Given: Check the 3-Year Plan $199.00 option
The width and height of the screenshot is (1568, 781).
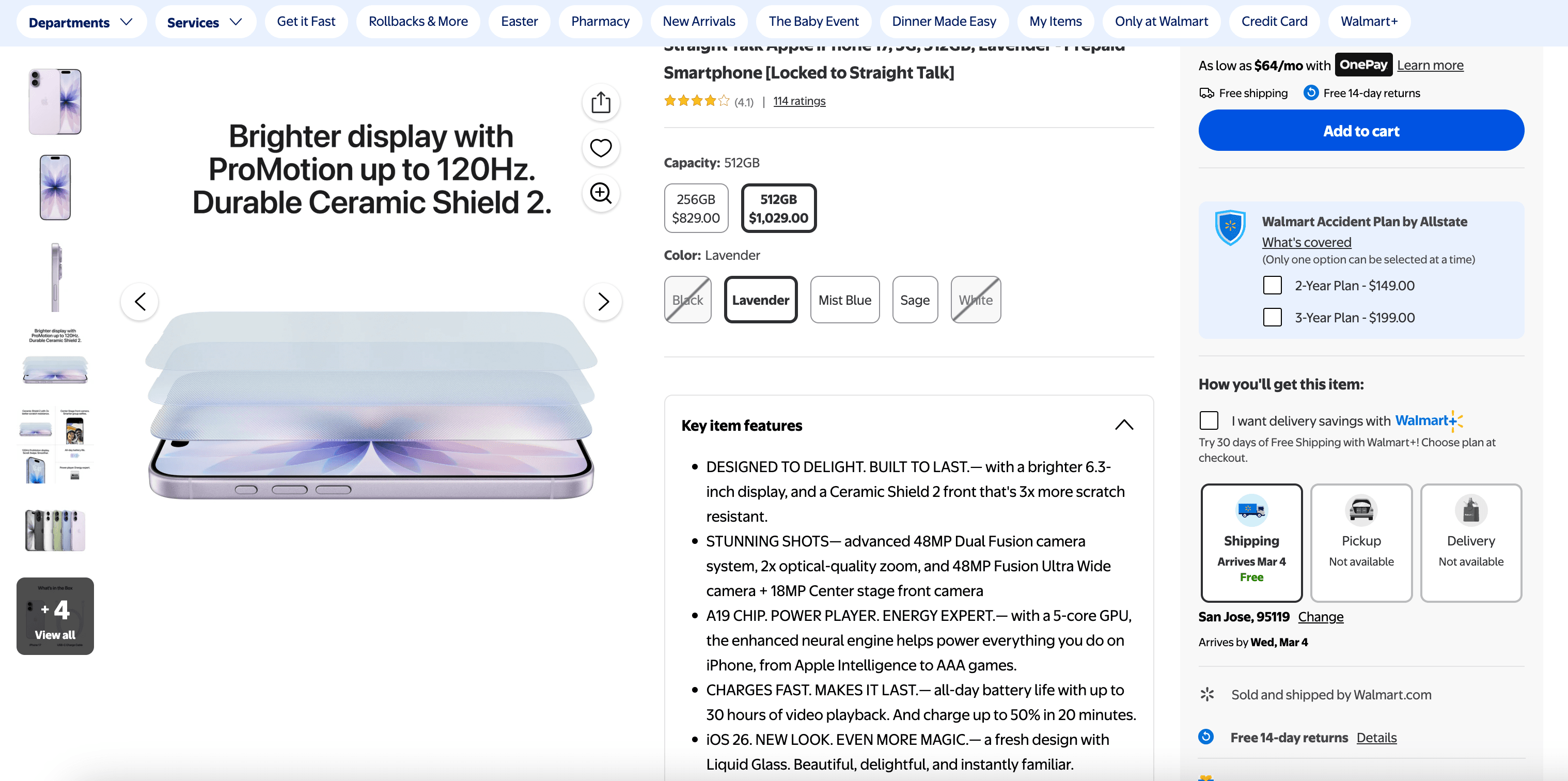Looking at the screenshot, I should click(x=1272, y=317).
